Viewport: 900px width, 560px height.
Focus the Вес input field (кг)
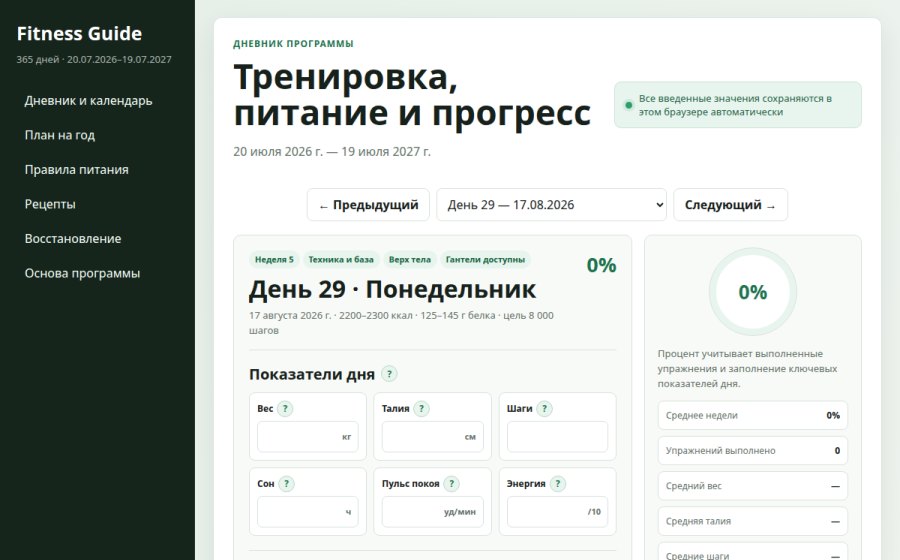(308, 437)
